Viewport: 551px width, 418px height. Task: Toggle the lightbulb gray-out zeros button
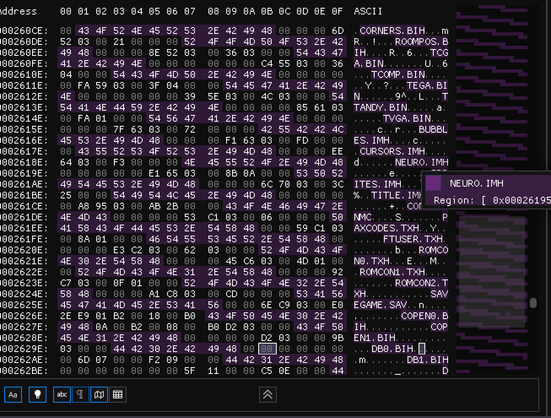(x=38, y=394)
